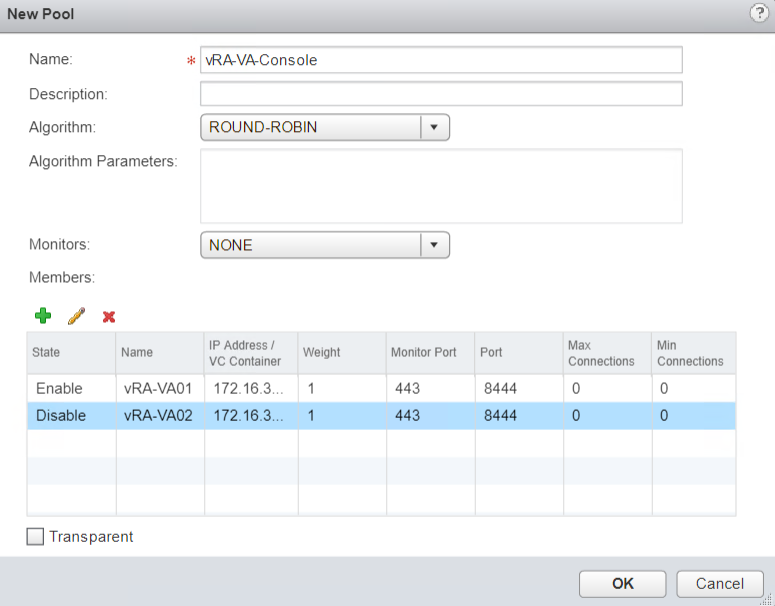Click the Algorithm Parameters text area
Image resolution: width=775 pixels, height=606 pixels.
(441, 186)
